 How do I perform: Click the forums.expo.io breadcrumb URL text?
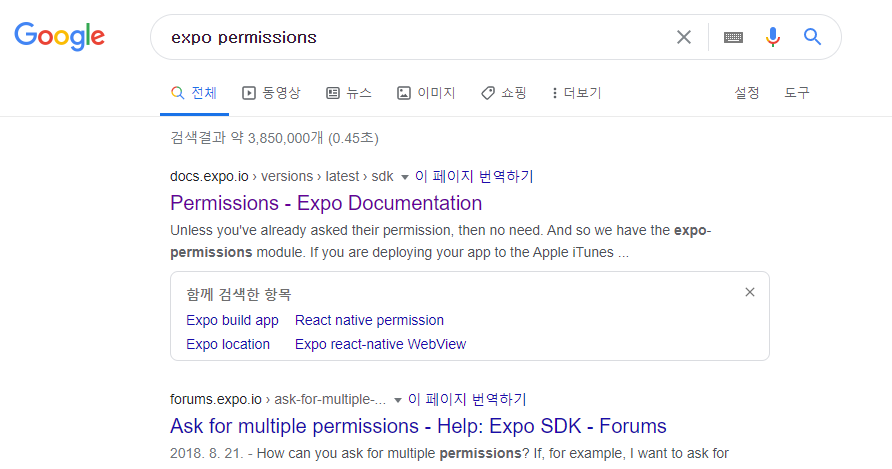click(278, 400)
